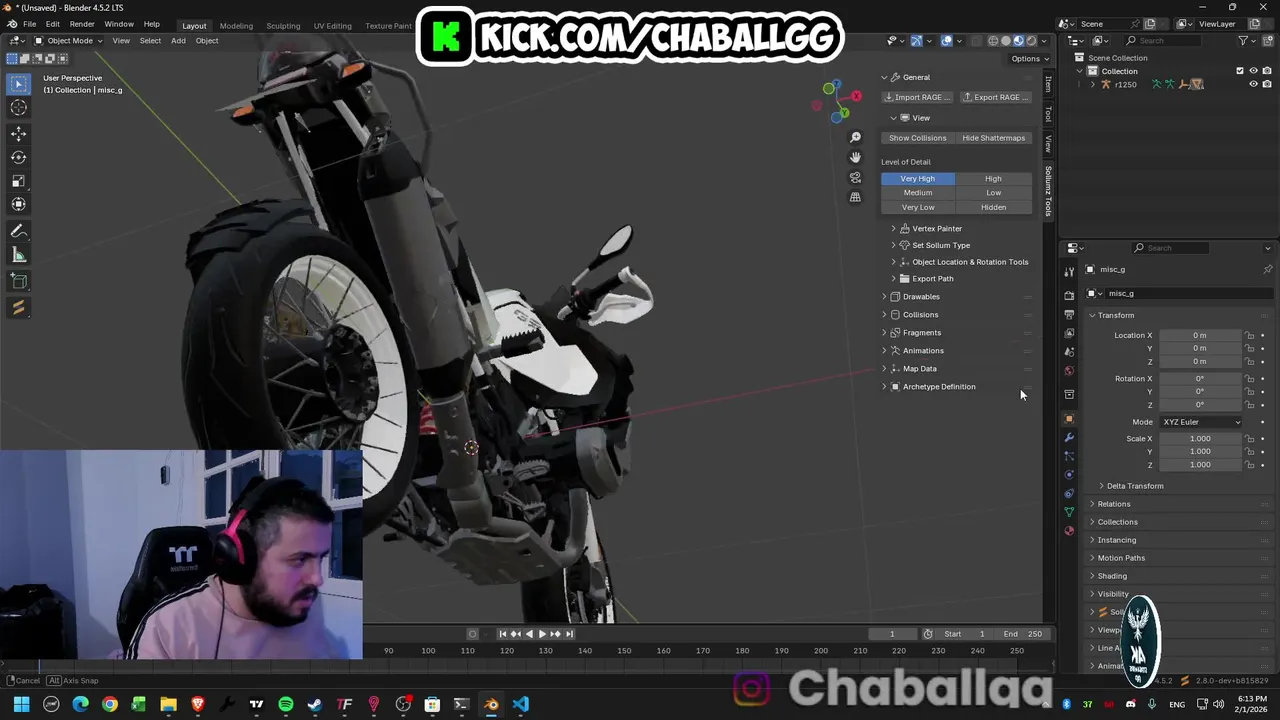This screenshot has height=720, width=1280.
Task: Open the Modifiers wrench properties tab
Action: [1069, 438]
